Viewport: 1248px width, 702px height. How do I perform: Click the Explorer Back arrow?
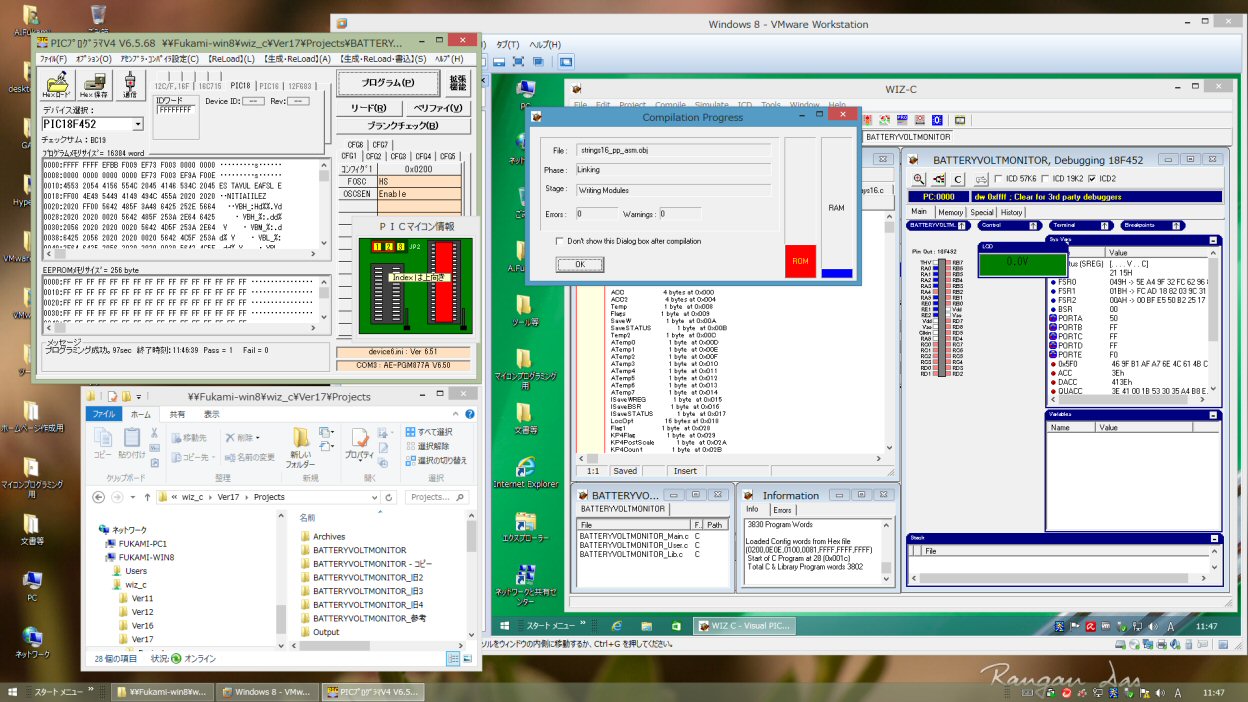click(97, 497)
